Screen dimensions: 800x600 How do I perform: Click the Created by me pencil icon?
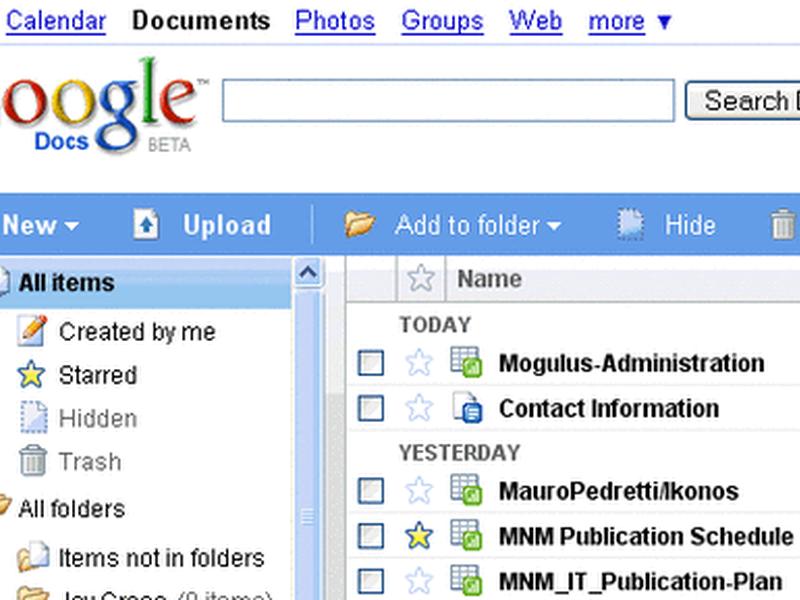click(x=33, y=331)
